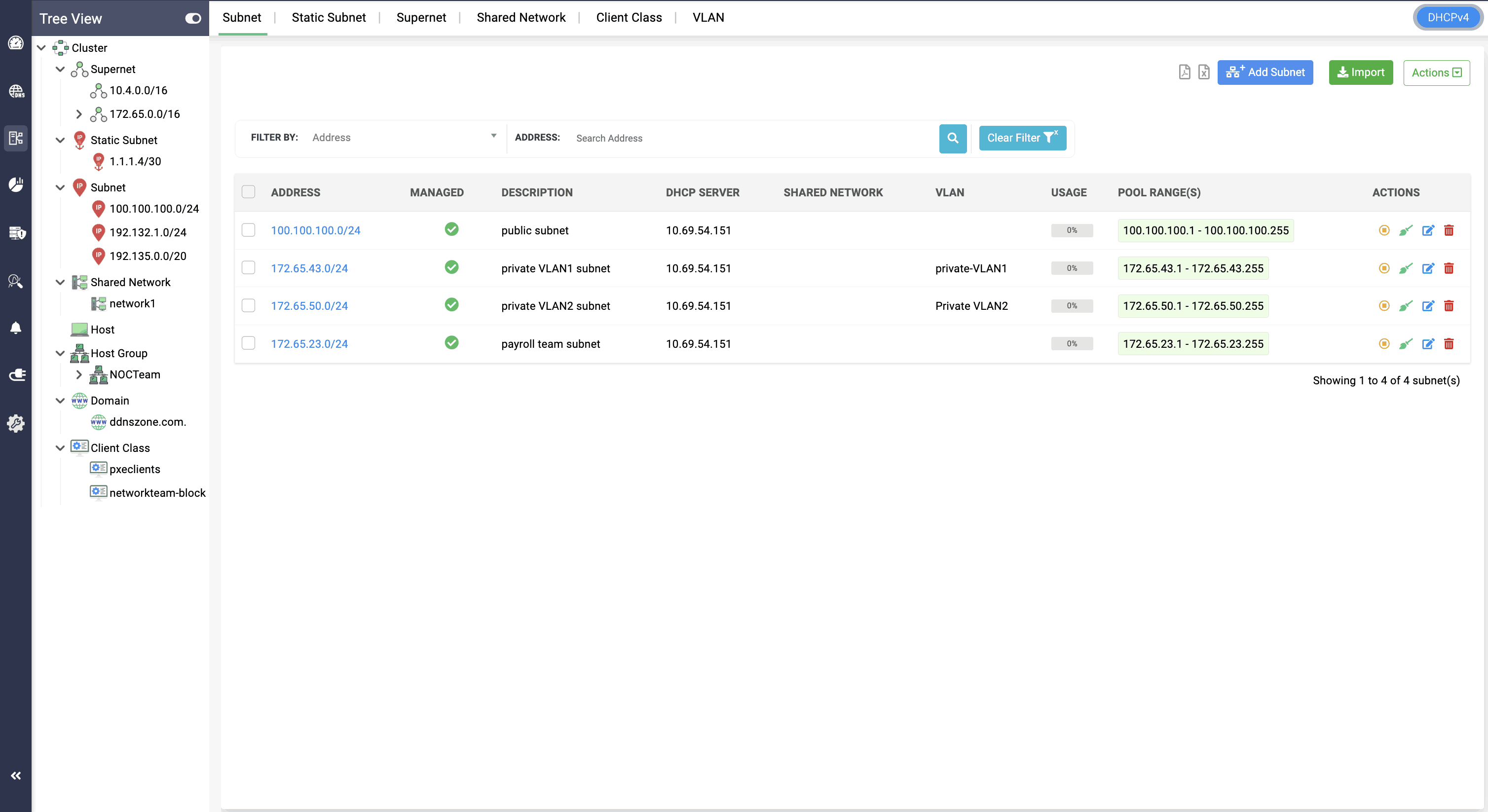The height and width of the screenshot is (812, 1488).
Task: Delete the 172.65.23.0/24 subnet via trash icon
Action: (x=1449, y=344)
